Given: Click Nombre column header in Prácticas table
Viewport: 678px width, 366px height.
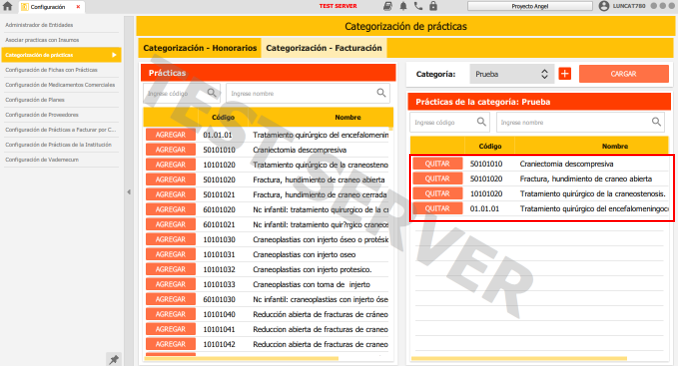Looking at the screenshot, I should click(x=348, y=117).
